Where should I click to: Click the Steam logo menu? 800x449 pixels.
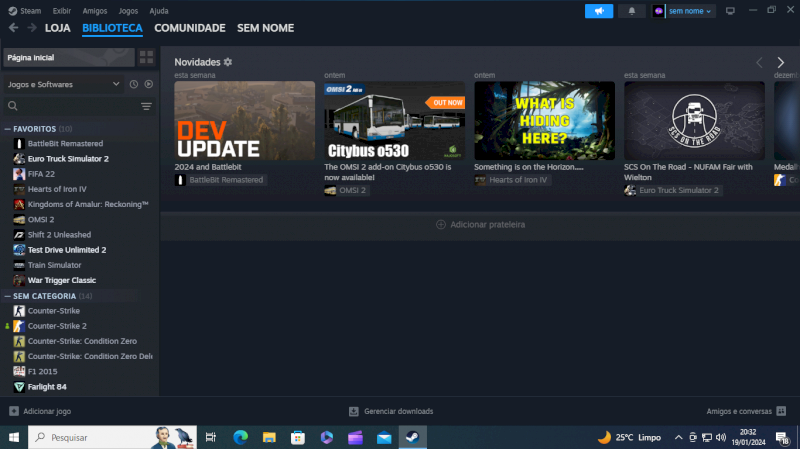click(x=24, y=11)
